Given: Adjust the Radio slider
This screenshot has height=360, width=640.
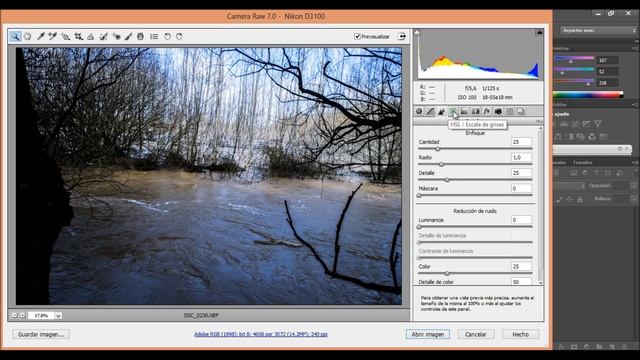Looking at the screenshot, I should 442,164.
